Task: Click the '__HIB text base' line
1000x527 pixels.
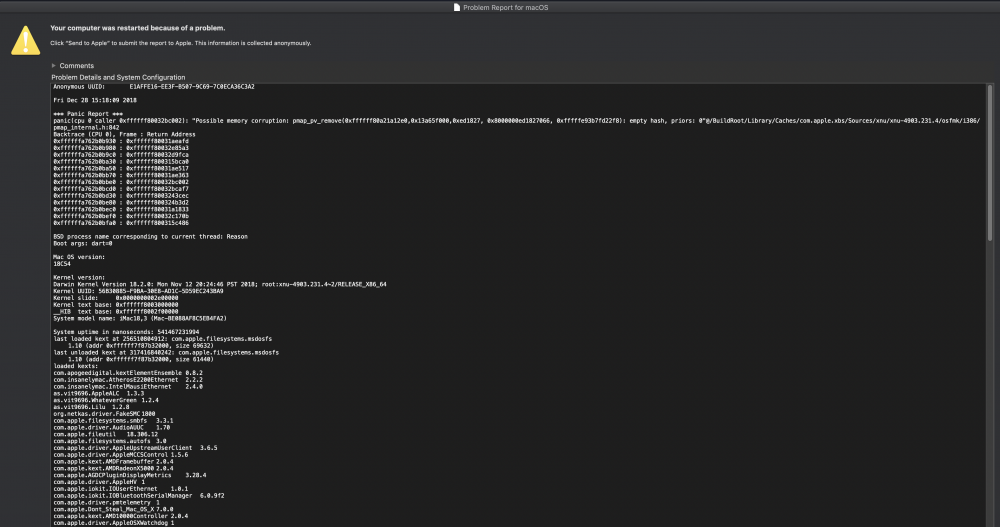Action: coord(115,312)
